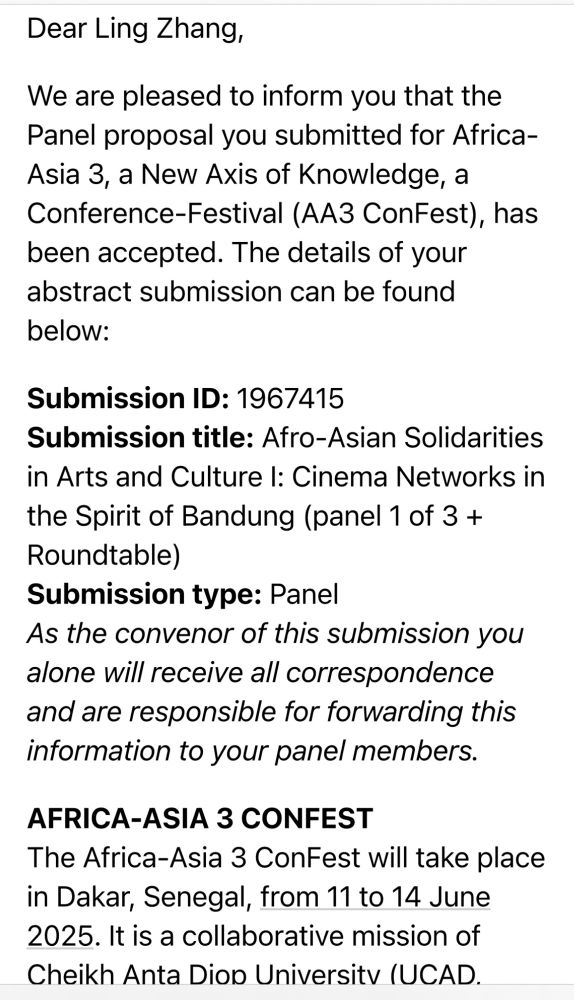Click the italic "information to your panel members" line
The width and height of the screenshot is (574, 1000).
pyautogui.click(x=253, y=751)
